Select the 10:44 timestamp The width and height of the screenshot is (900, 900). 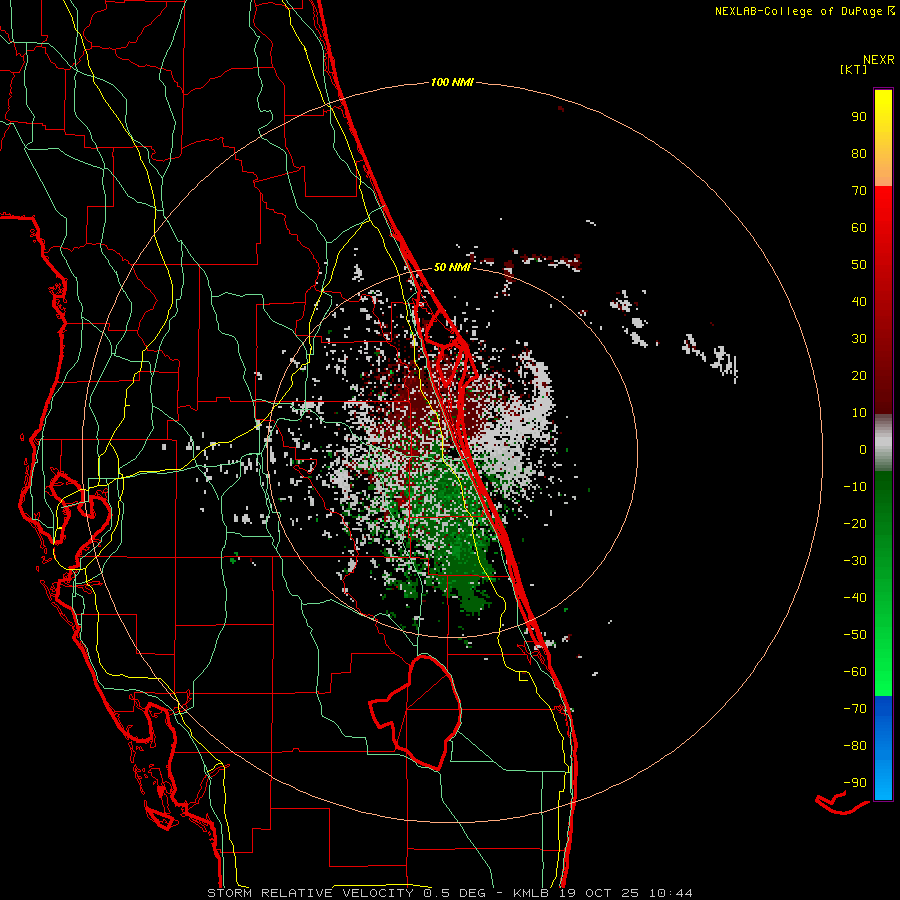coord(671,893)
